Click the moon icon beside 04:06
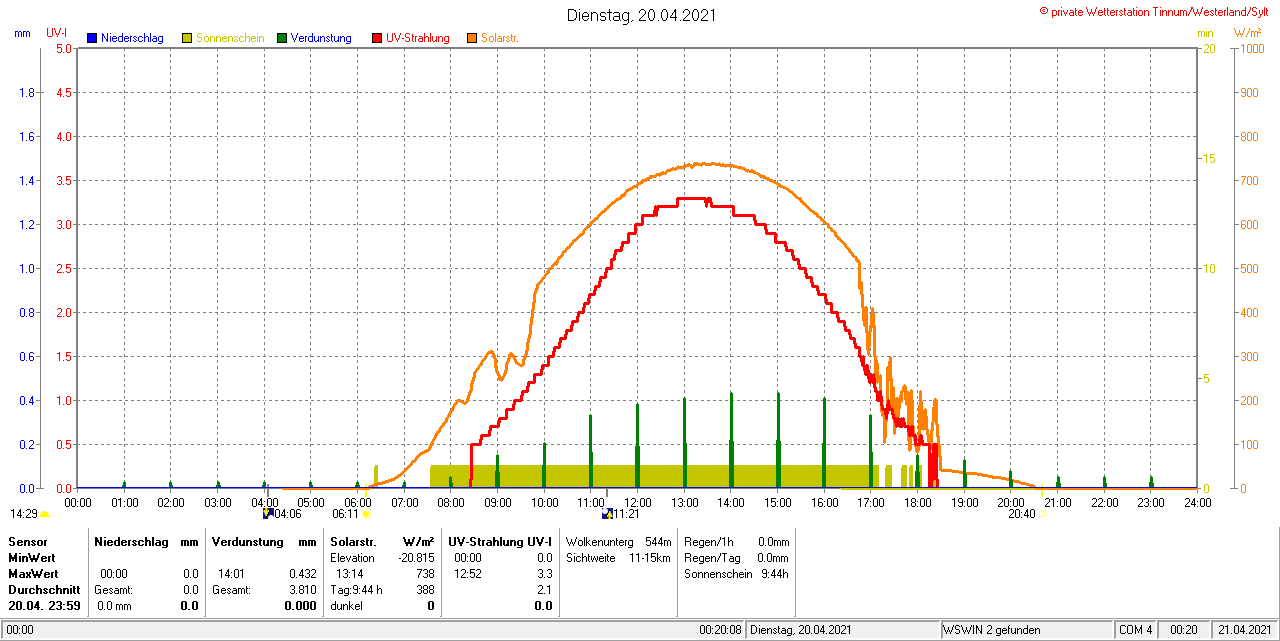1280x641 pixels. click(x=267, y=513)
